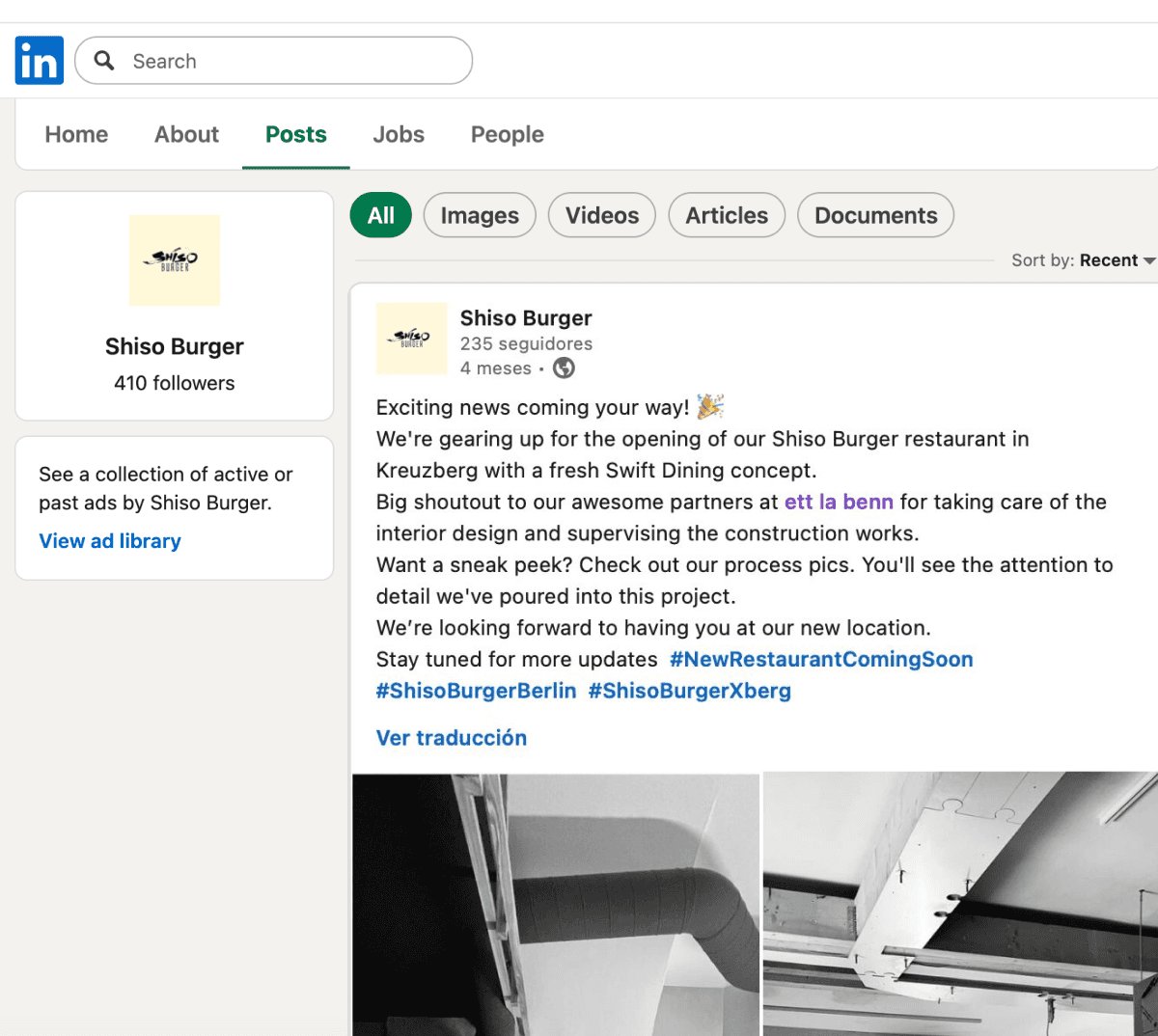Open the Home tab
Screen dimensions: 1158x1036
point(76,134)
